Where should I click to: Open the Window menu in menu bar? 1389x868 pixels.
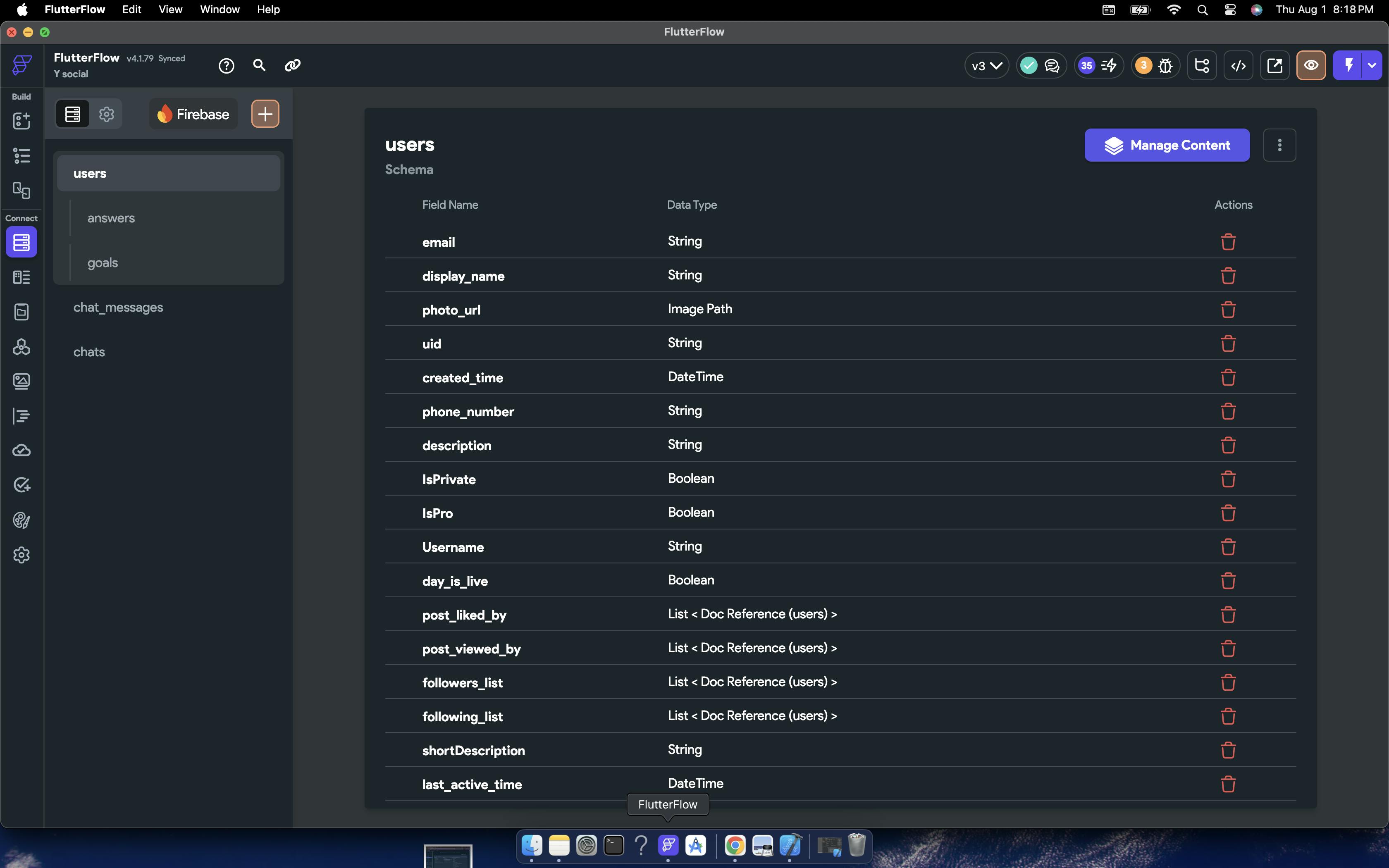(x=219, y=9)
